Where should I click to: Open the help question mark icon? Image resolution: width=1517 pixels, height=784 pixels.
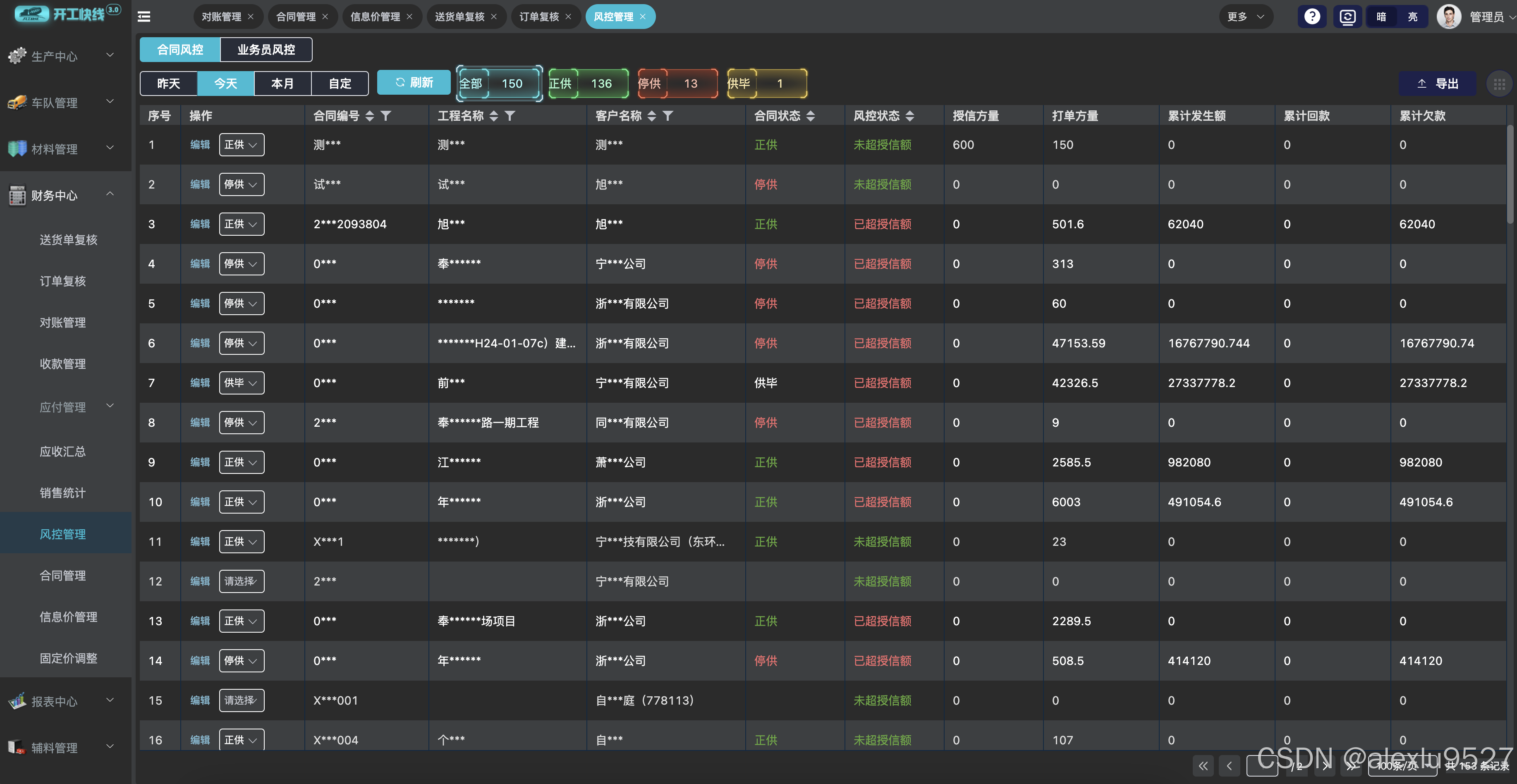(x=1311, y=17)
